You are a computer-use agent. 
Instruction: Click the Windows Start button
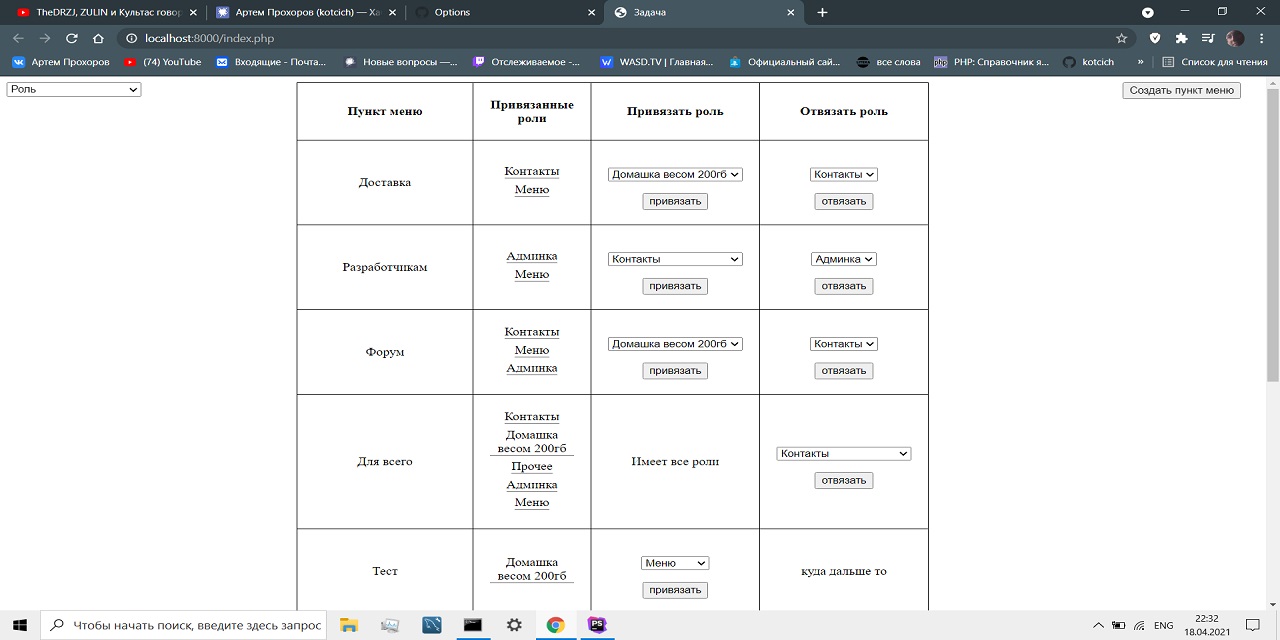click(20, 625)
